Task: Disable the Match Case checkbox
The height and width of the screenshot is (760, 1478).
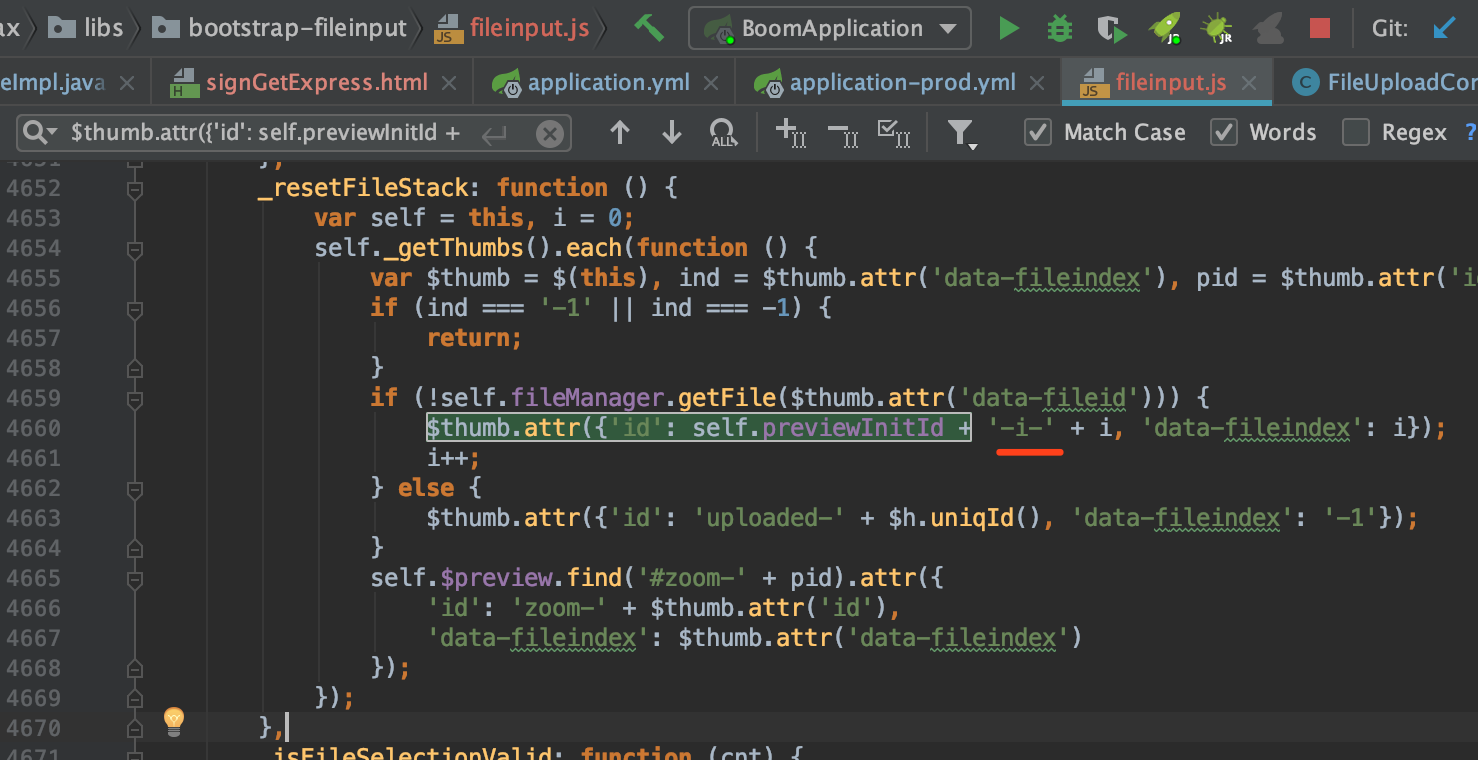Action: coord(1041,131)
